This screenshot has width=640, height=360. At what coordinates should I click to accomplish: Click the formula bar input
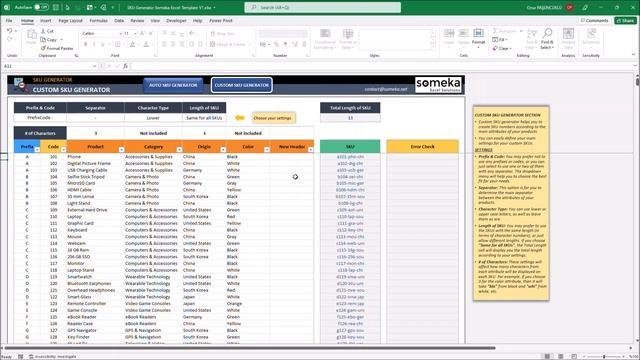click(382, 66)
